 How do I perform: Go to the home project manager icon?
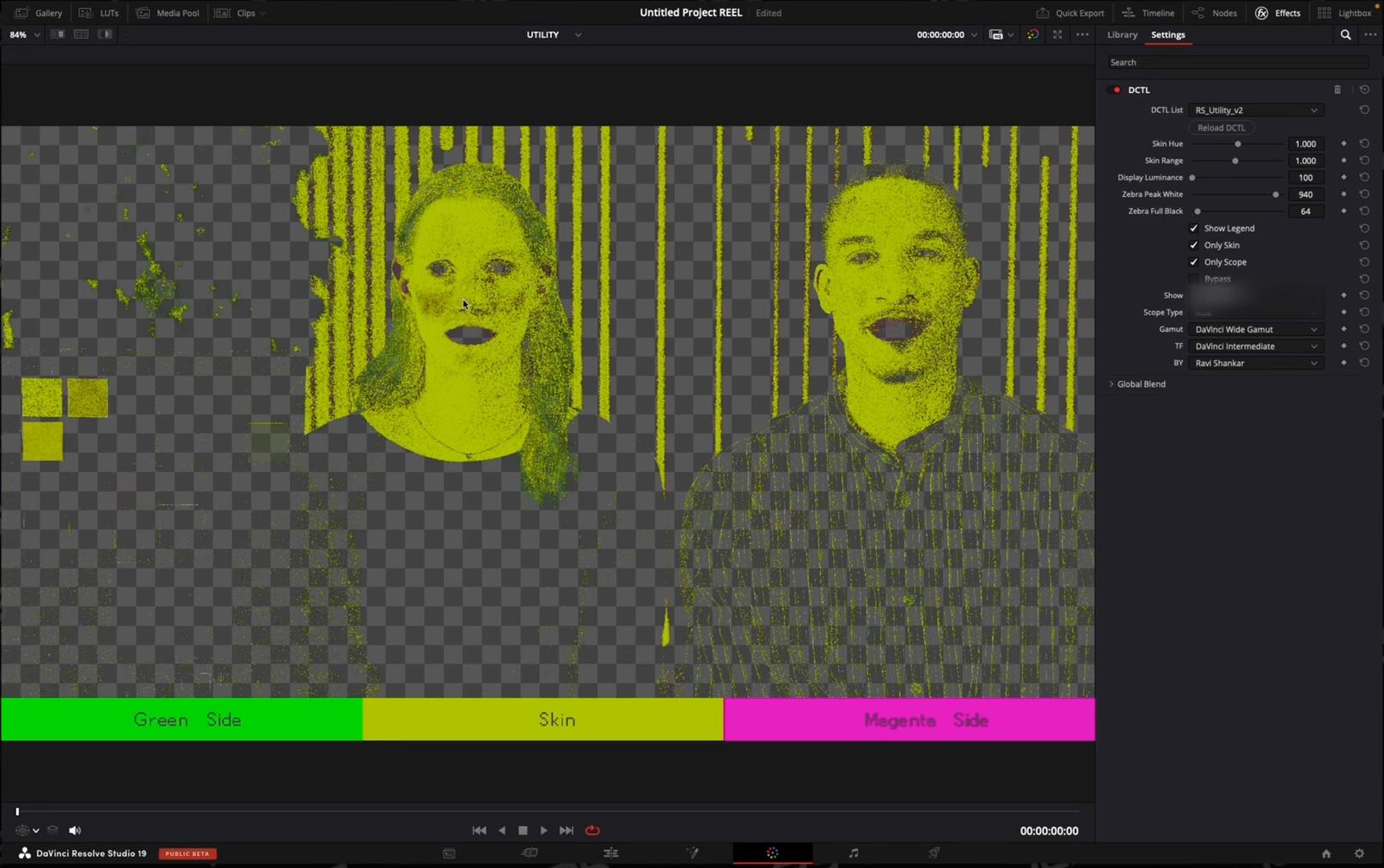[1326, 853]
